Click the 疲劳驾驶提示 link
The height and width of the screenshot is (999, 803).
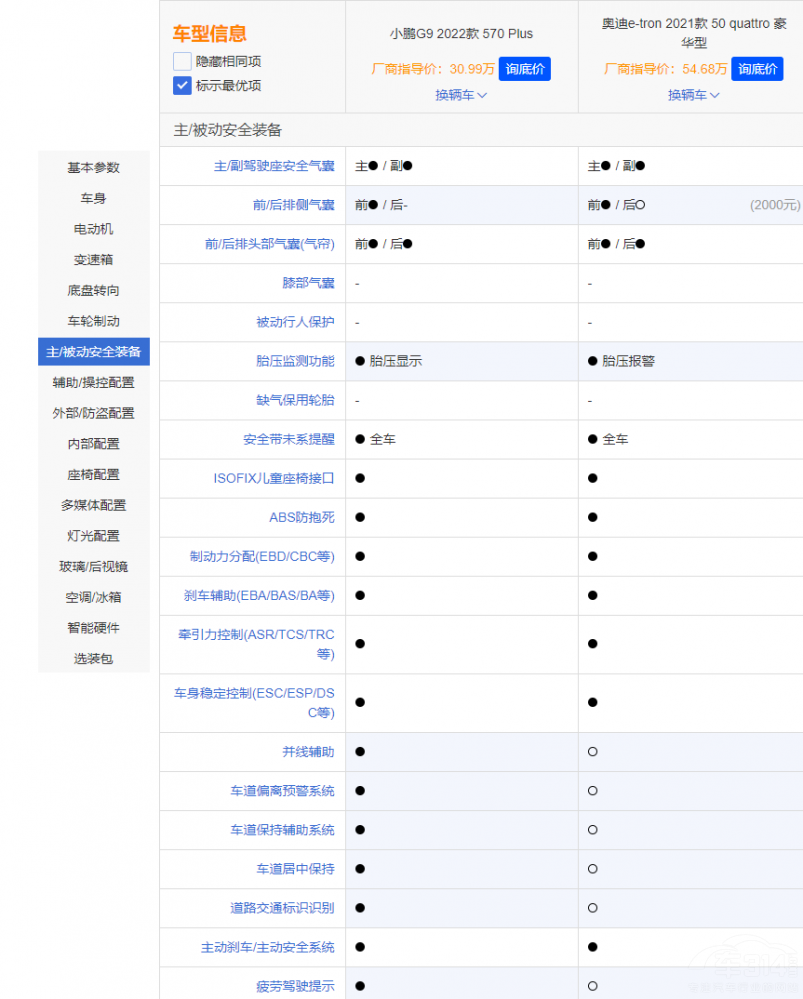point(295,986)
